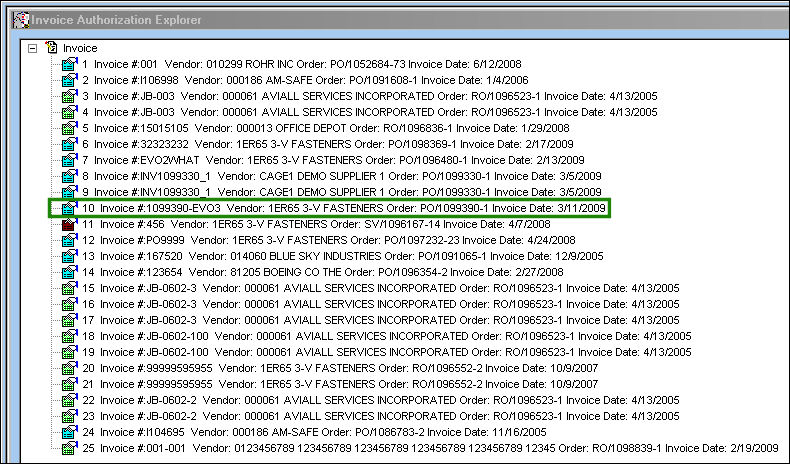Click the Invoice root document icon

[51, 48]
